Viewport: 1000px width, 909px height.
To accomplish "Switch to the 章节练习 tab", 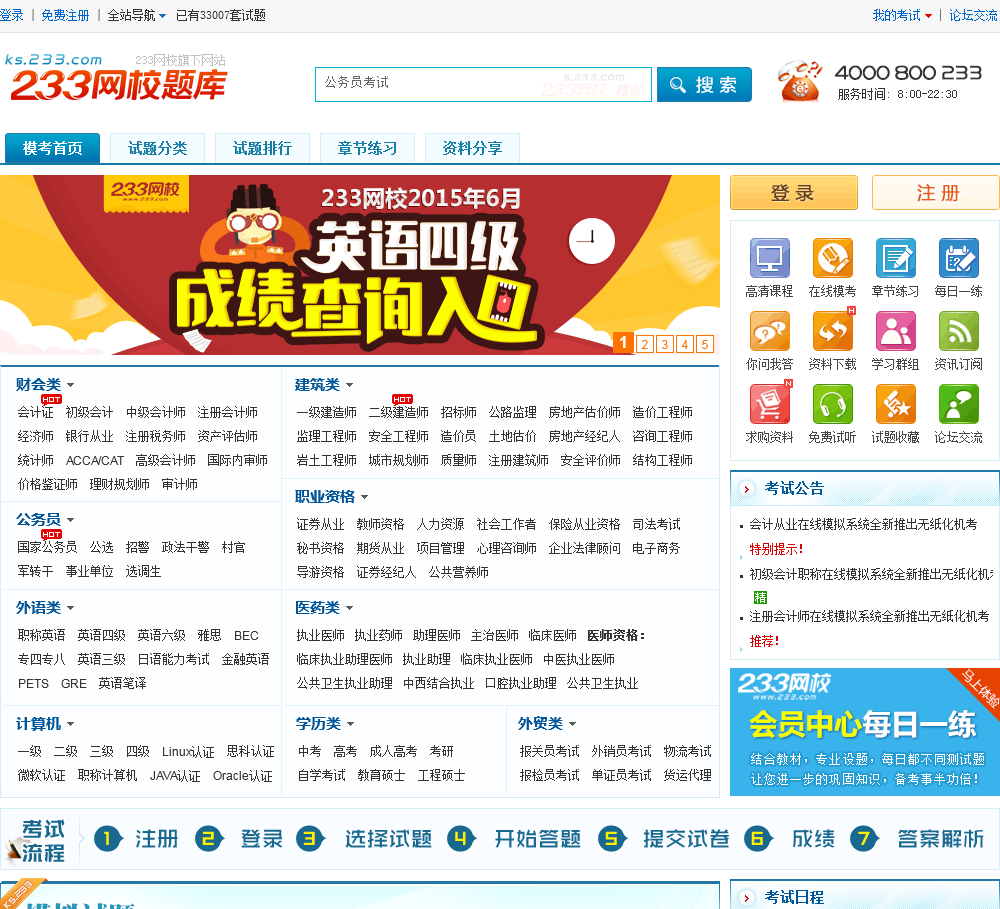I will [x=367, y=148].
